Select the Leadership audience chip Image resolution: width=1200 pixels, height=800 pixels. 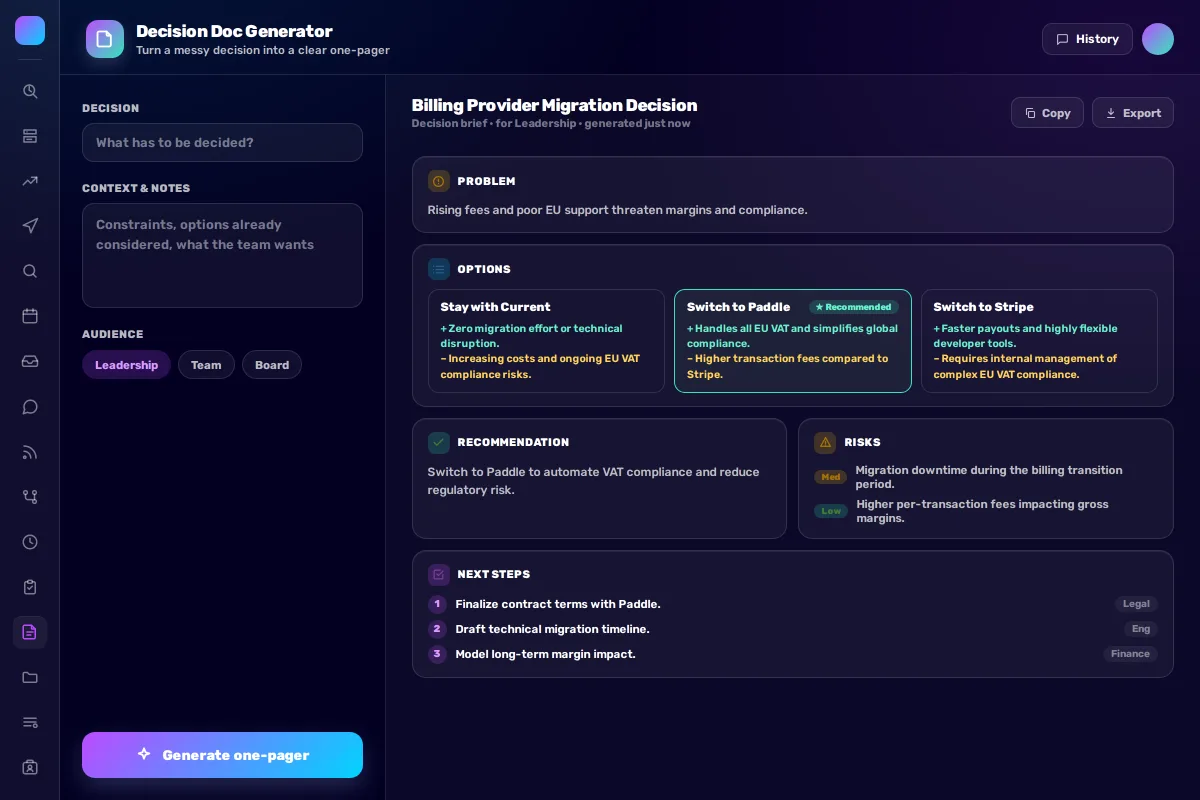pos(126,365)
